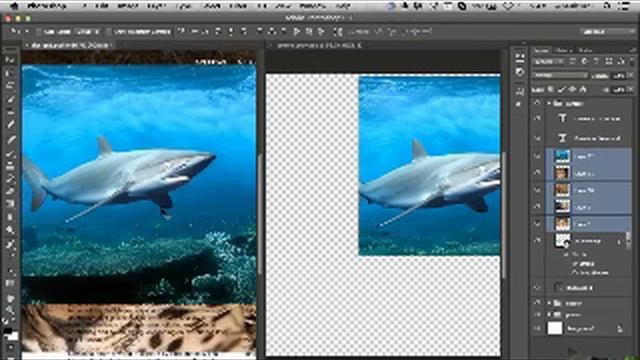Filter layers by shape layer icon
640x360 pixels.
609,62
